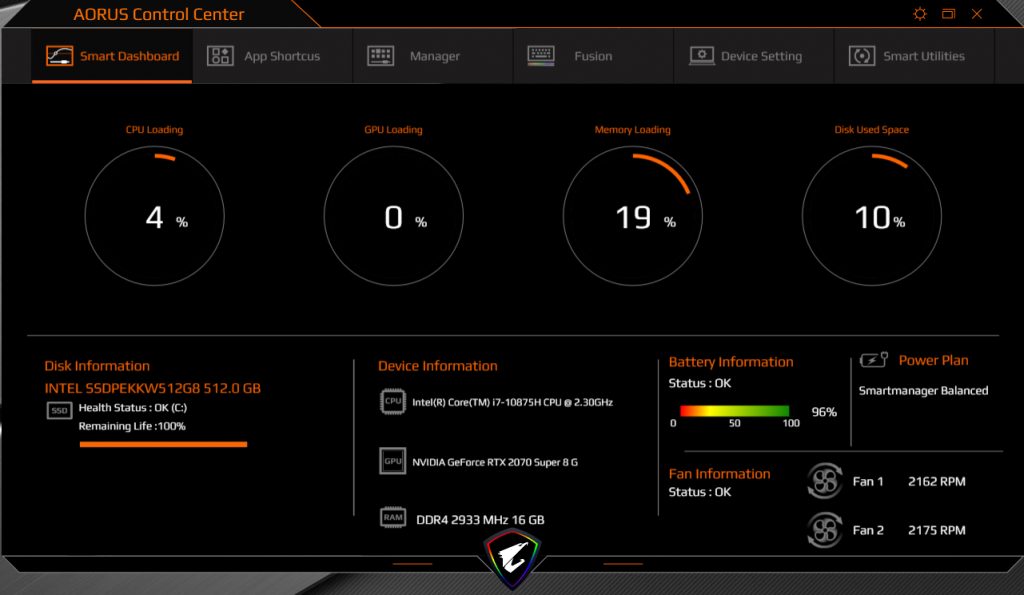Click the GPU Loading gauge
The width and height of the screenshot is (1024, 595).
click(394, 216)
